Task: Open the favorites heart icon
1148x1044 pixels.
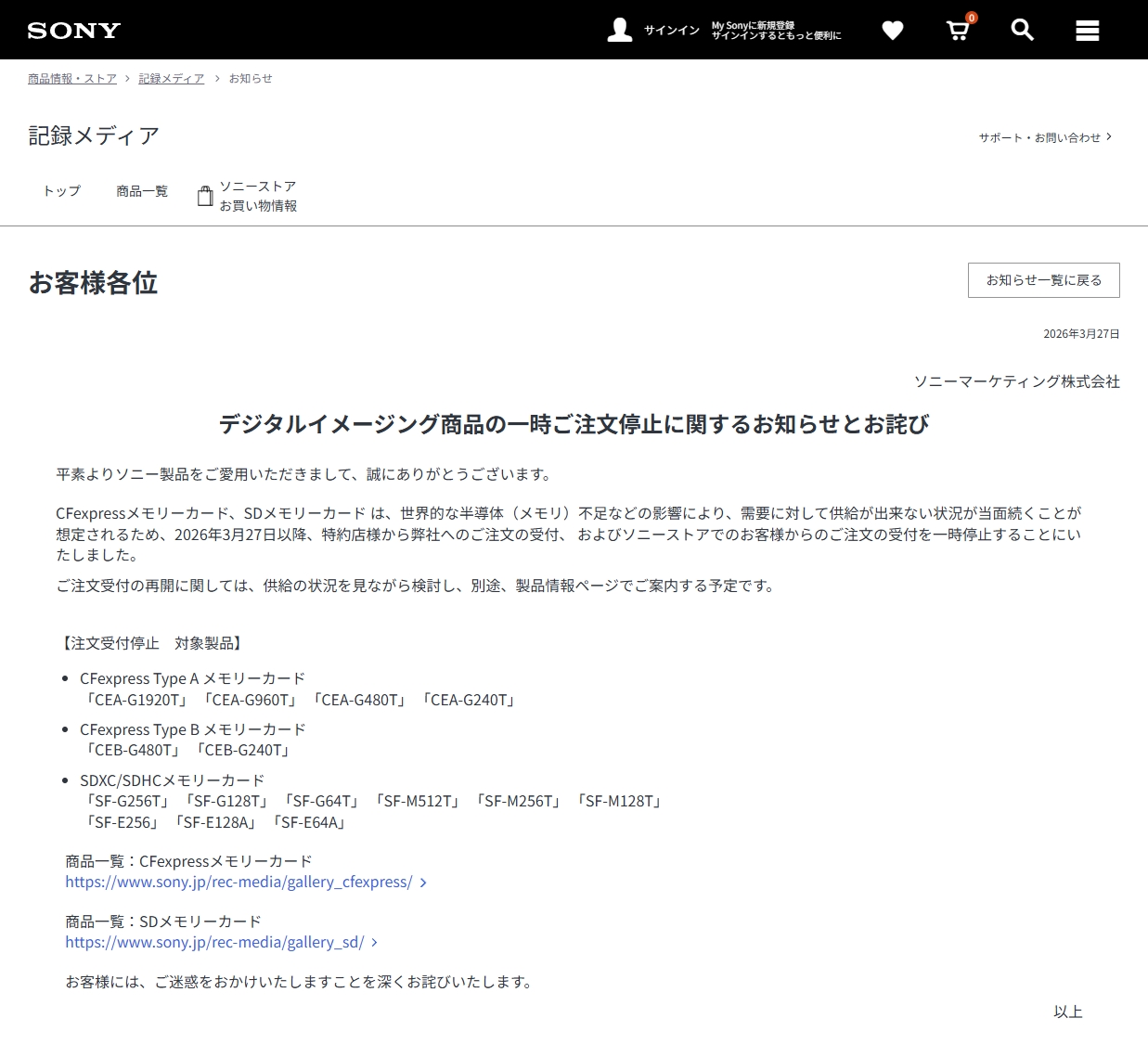Action: pyautogui.click(x=892, y=31)
